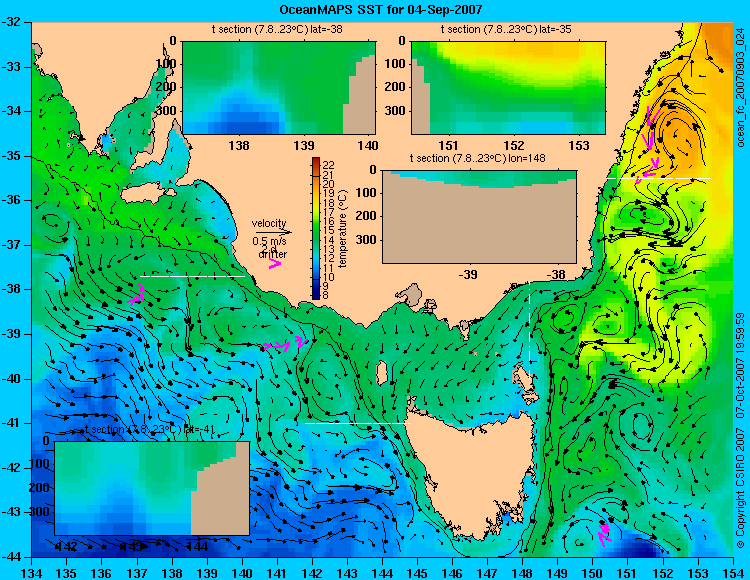This screenshot has width=750, height=580.
Task: Select the lat=-41 temperature section plot
Action: (152, 488)
